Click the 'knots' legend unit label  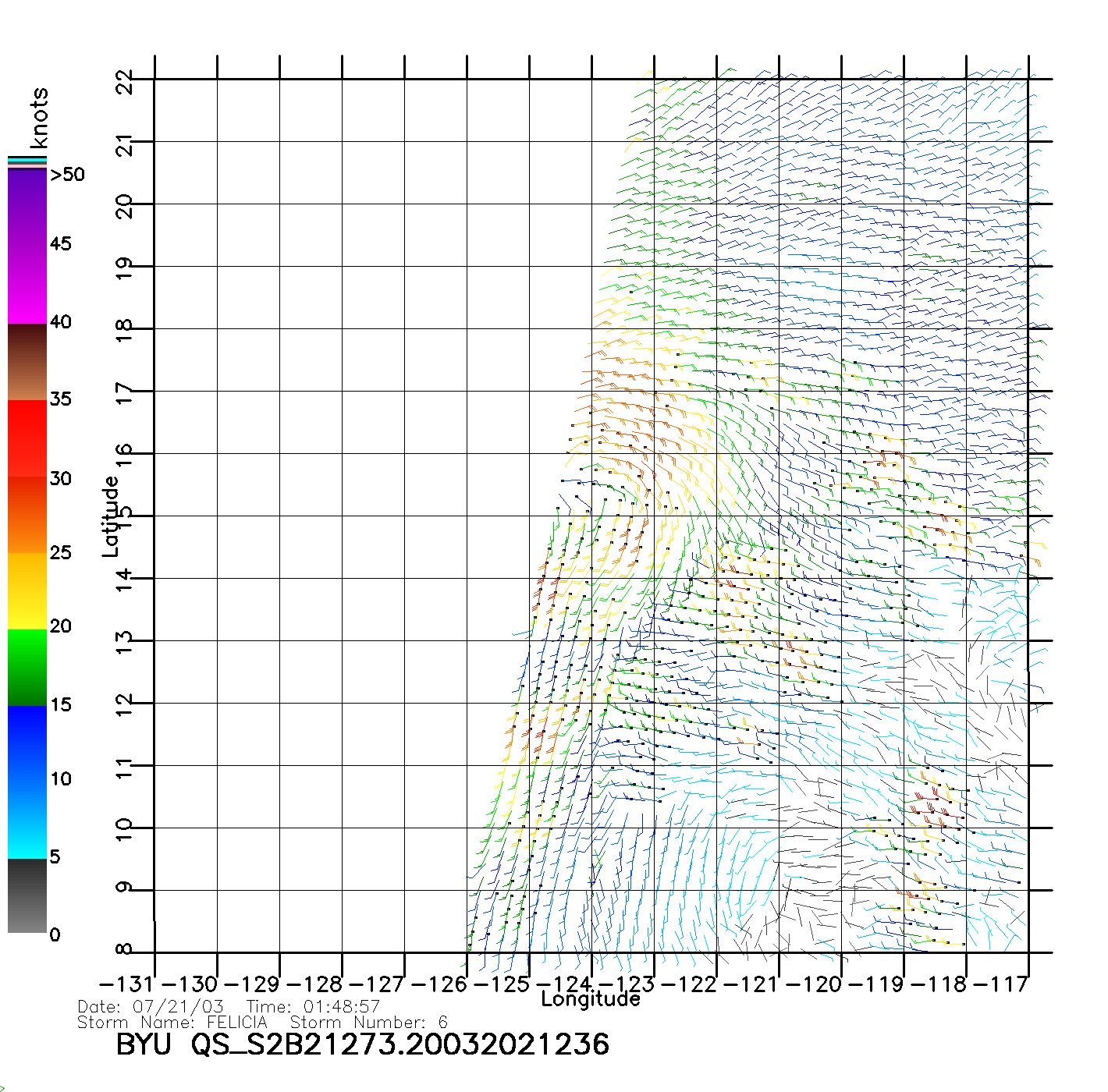(x=38, y=118)
